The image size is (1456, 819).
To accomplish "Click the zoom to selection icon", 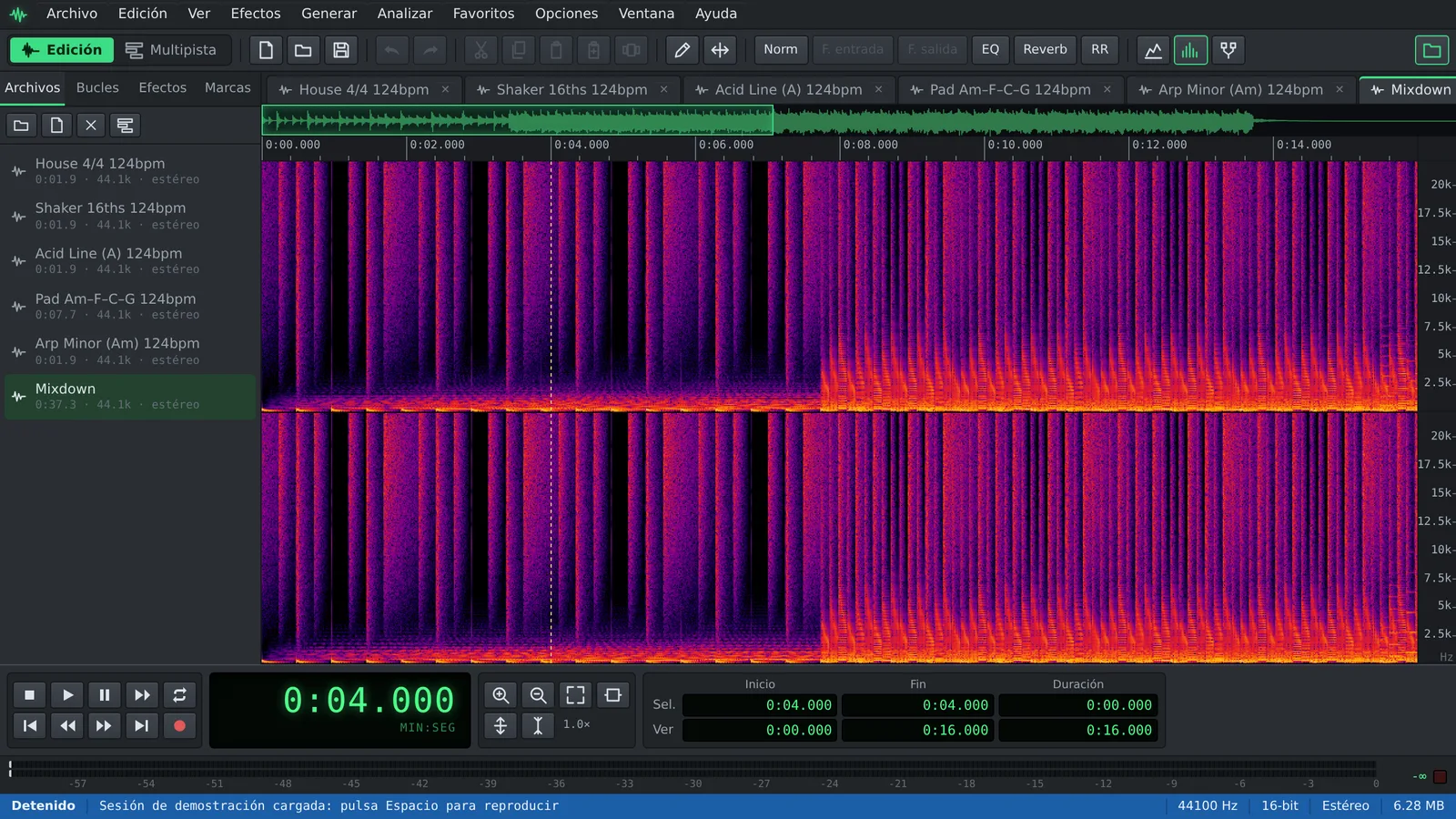I will (612, 695).
